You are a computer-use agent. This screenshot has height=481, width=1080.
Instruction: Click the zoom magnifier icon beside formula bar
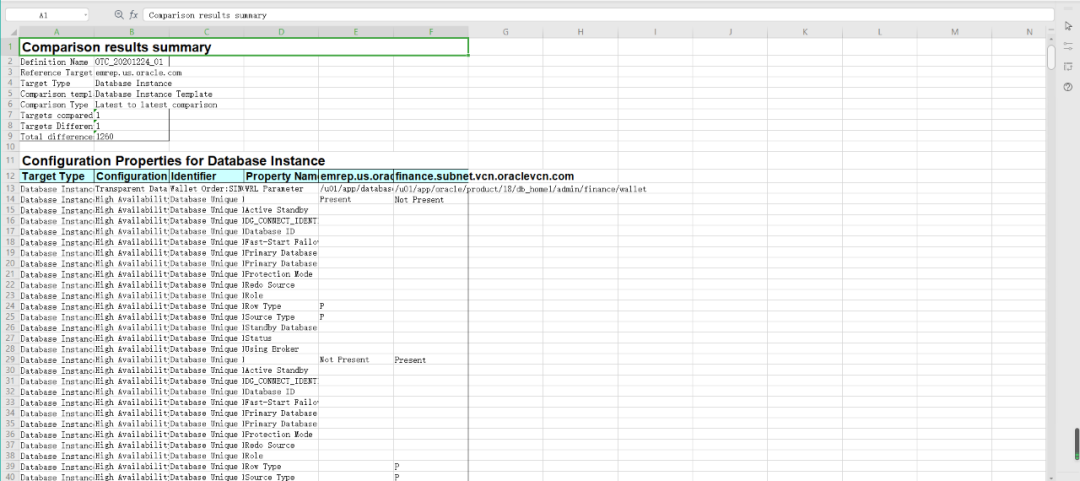pyautogui.click(x=119, y=15)
